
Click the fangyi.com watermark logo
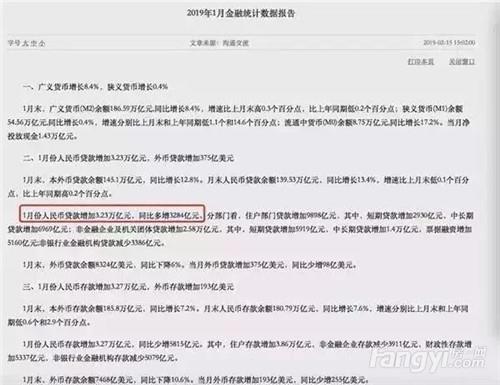[428, 359]
